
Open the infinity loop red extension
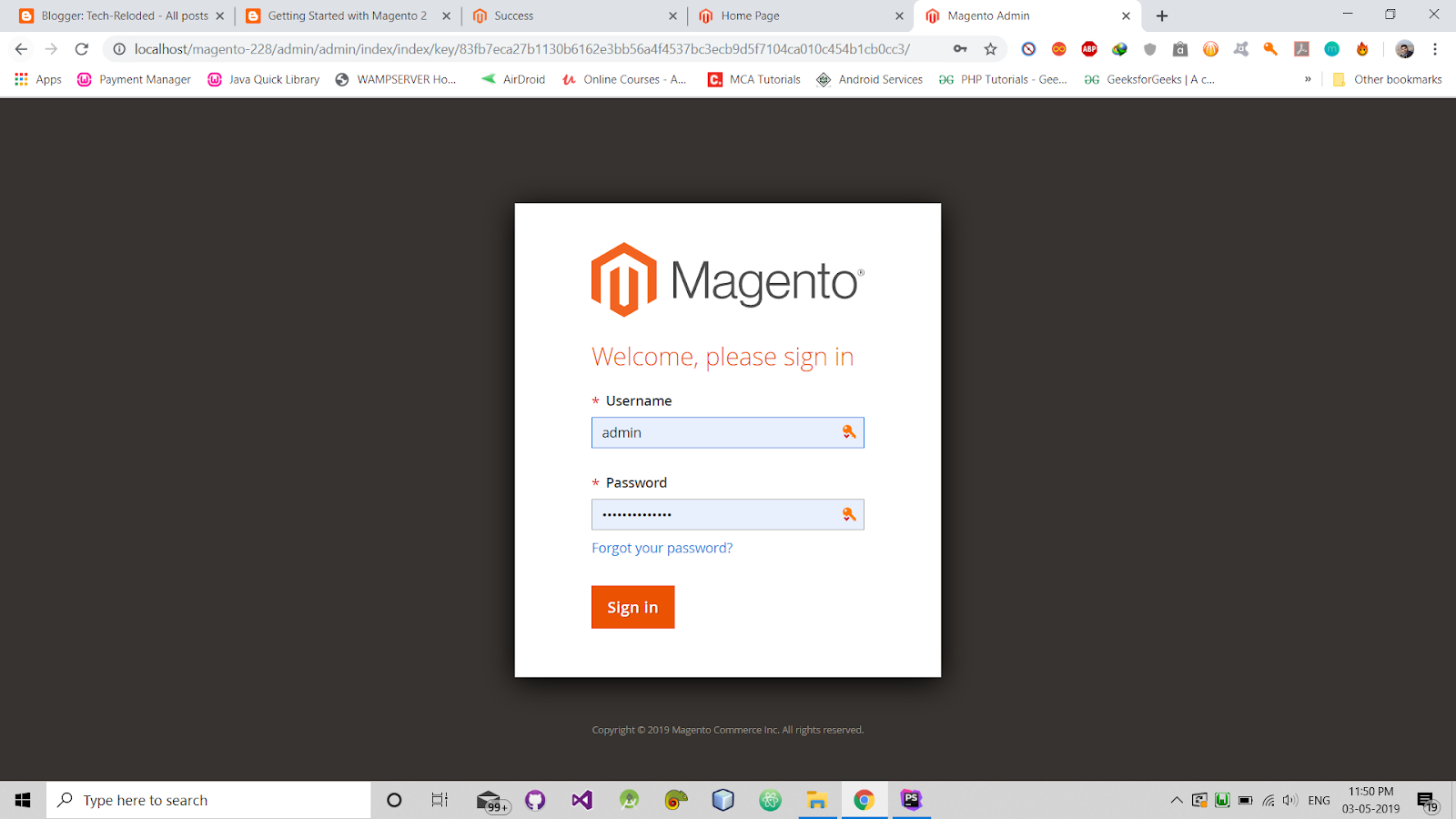click(1059, 49)
